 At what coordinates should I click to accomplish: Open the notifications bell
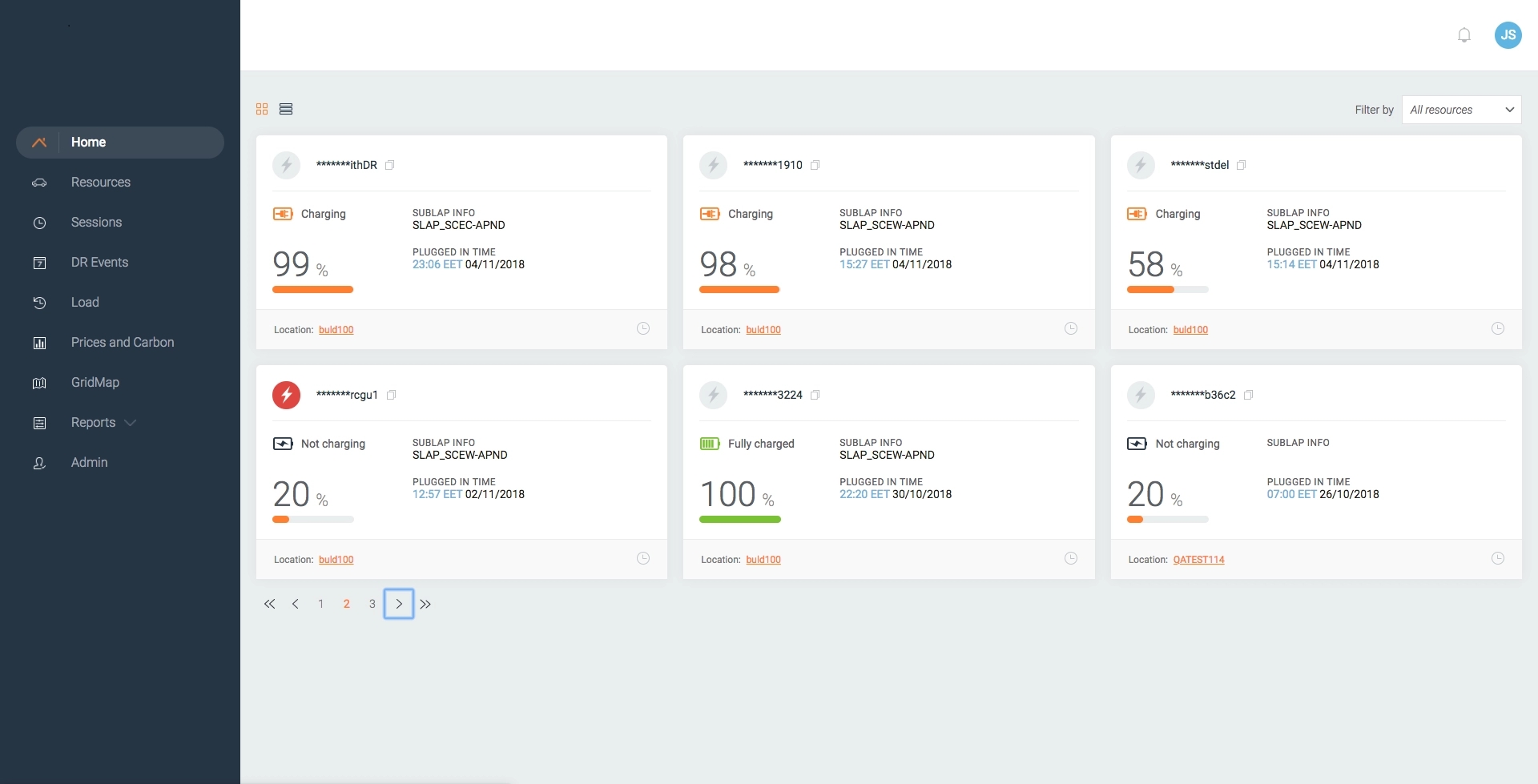[1464, 35]
